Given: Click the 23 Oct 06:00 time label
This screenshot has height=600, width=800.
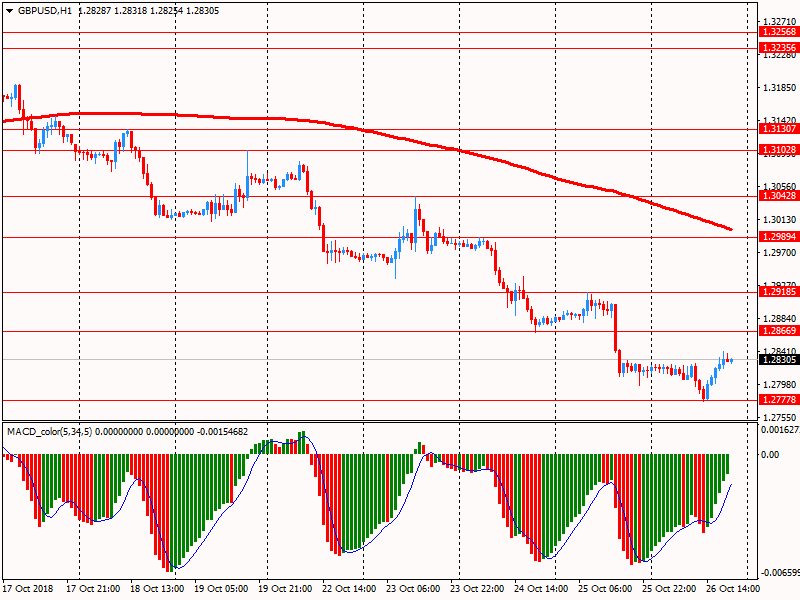Looking at the screenshot, I should [413, 588].
